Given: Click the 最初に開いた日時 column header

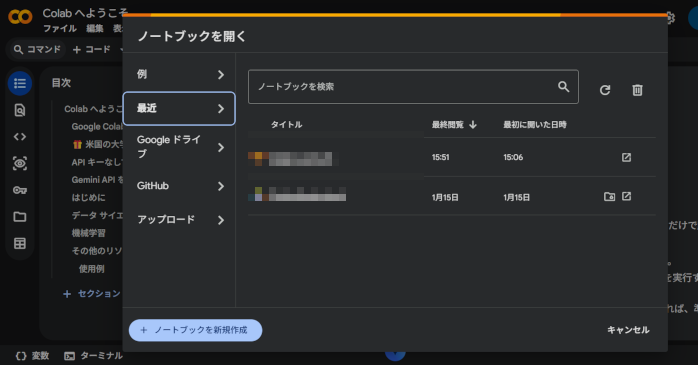Looking at the screenshot, I should tap(535, 125).
